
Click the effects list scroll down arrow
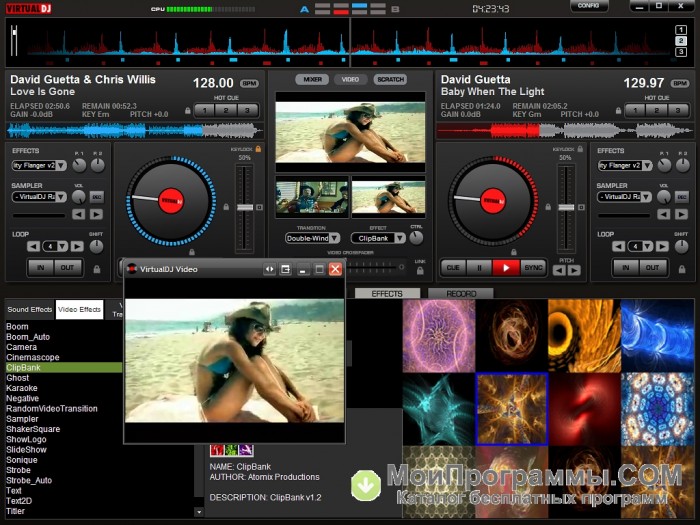(199, 512)
